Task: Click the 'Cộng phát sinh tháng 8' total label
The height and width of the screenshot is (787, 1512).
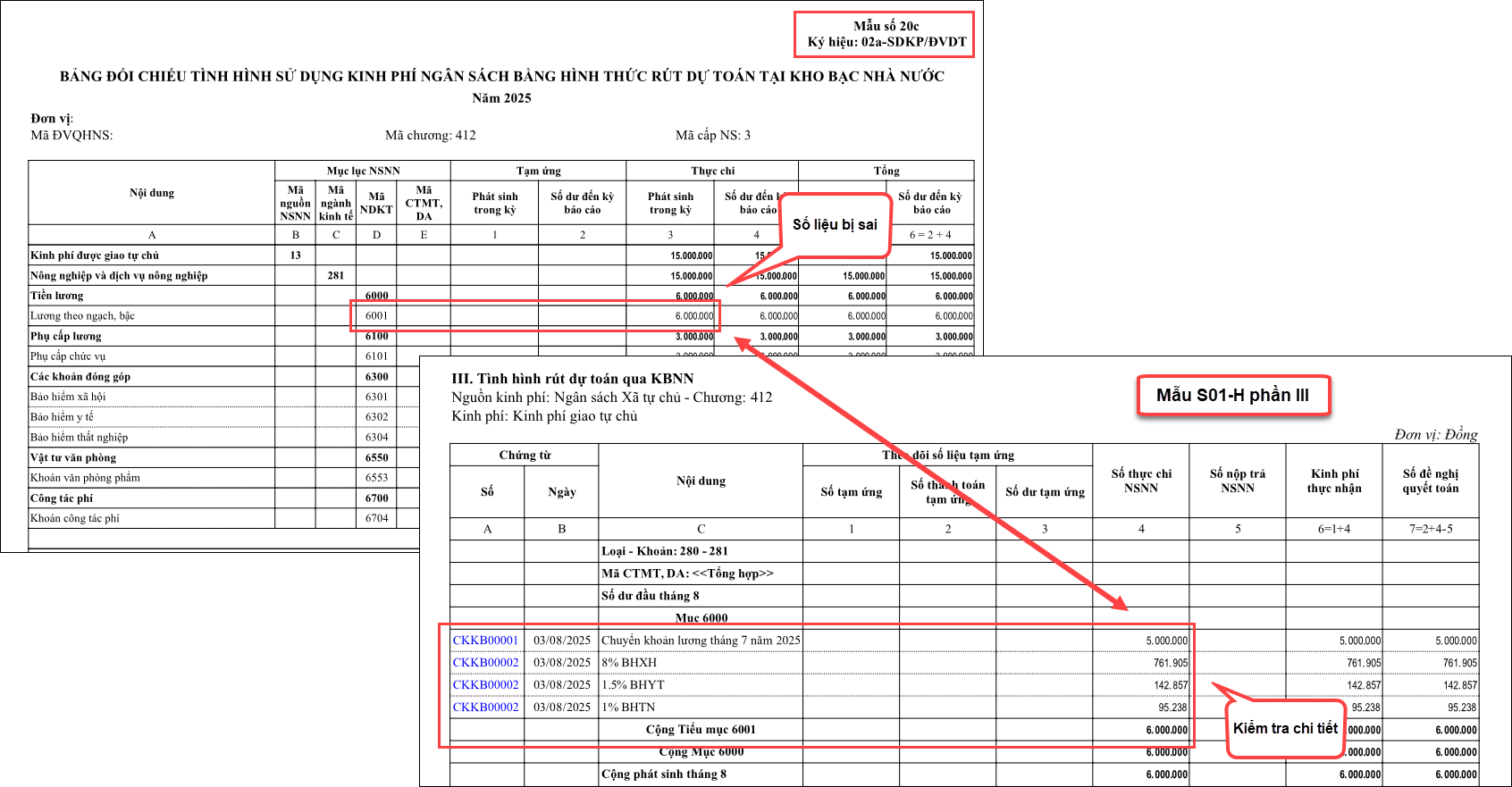Action: tap(664, 774)
